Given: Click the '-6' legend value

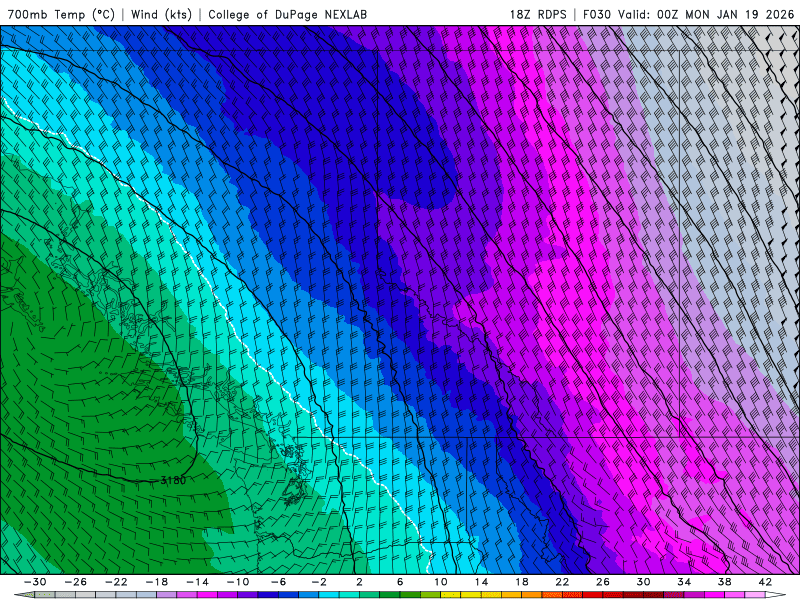Looking at the screenshot, I should (x=279, y=582).
